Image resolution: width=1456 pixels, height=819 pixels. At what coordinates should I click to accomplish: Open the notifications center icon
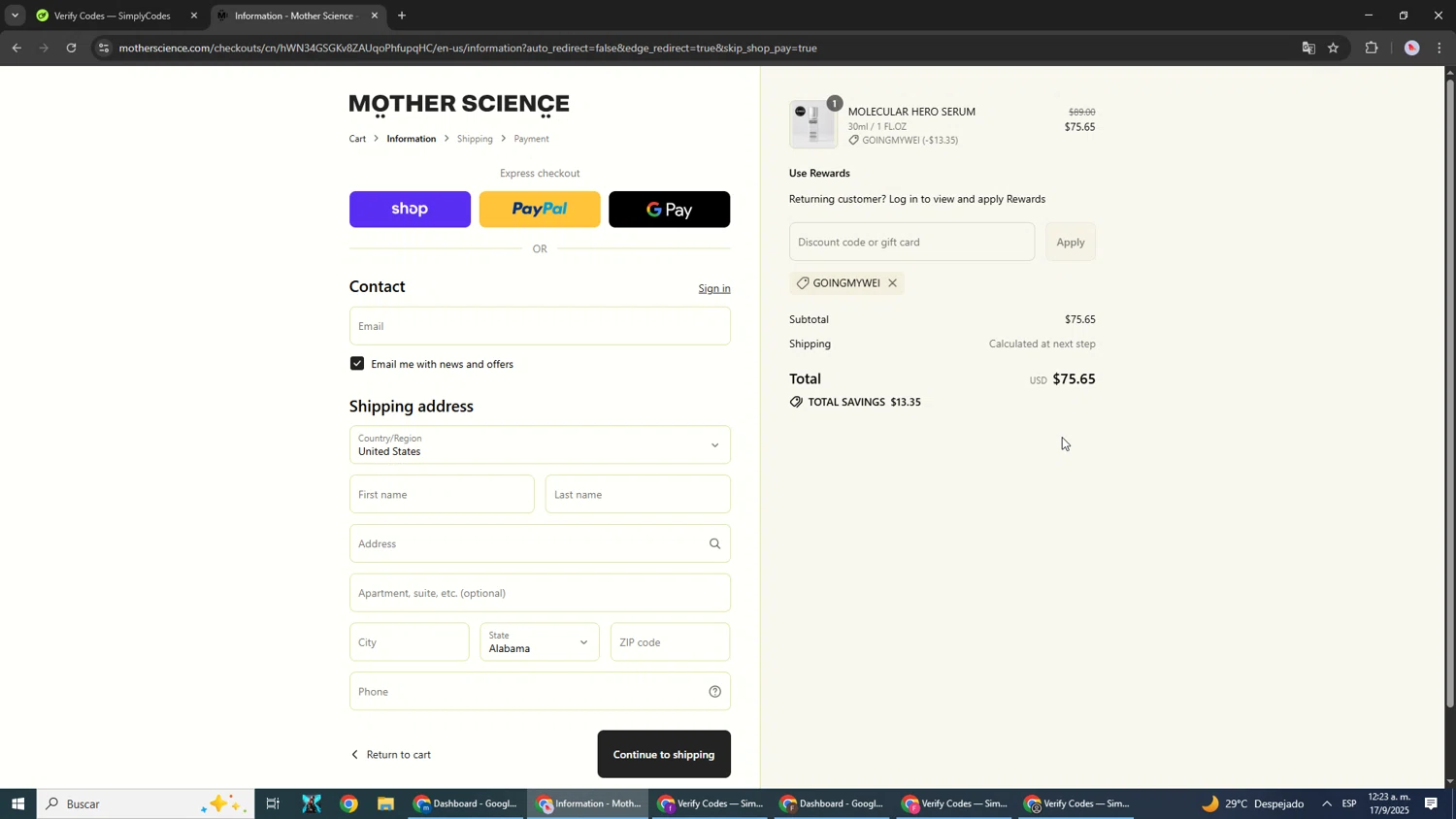coord(1432,803)
